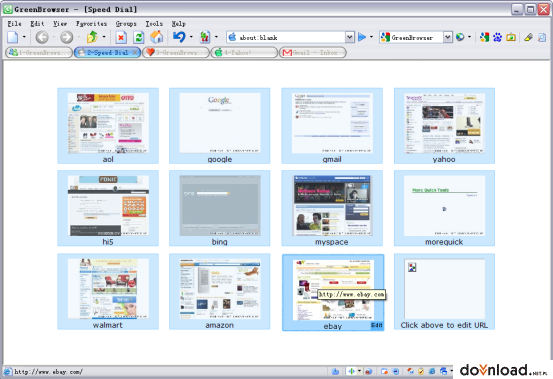This screenshot has width=553, height=379.
Task: Click the Forward navigation arrow
Action: coord(66,37)
